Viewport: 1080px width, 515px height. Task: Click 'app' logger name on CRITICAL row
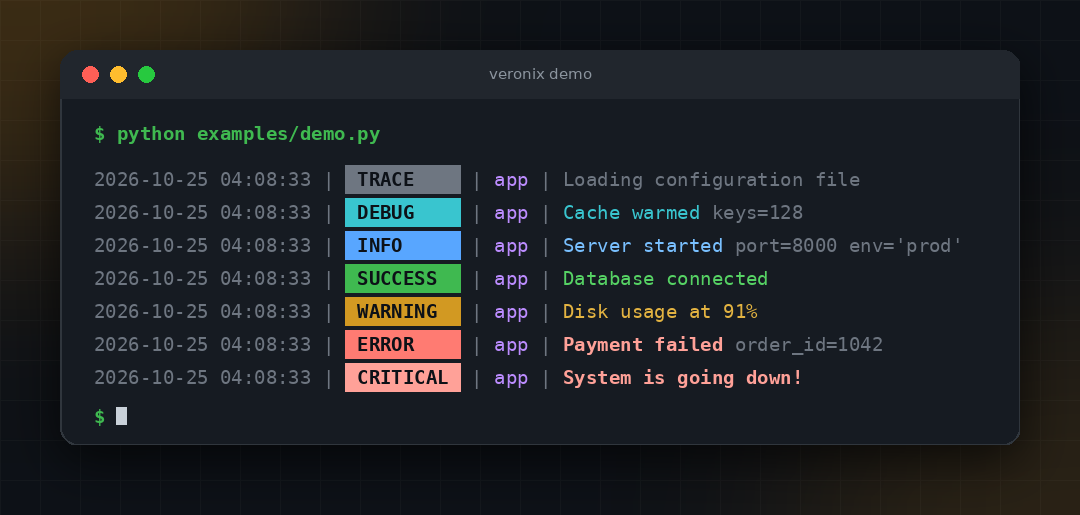pyautogui.click(x=511, y=379)
